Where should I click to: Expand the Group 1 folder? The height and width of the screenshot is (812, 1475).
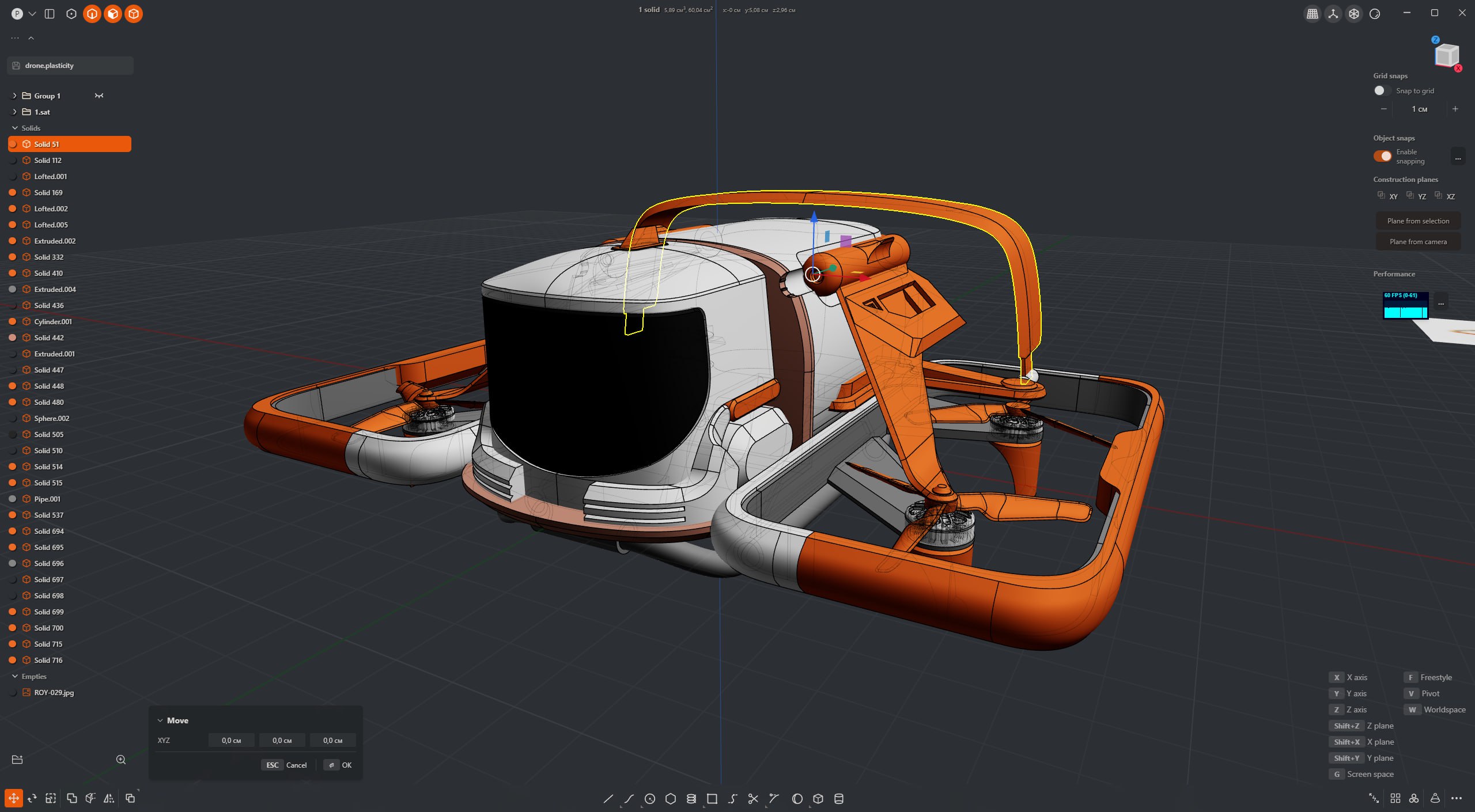[14, 96]
